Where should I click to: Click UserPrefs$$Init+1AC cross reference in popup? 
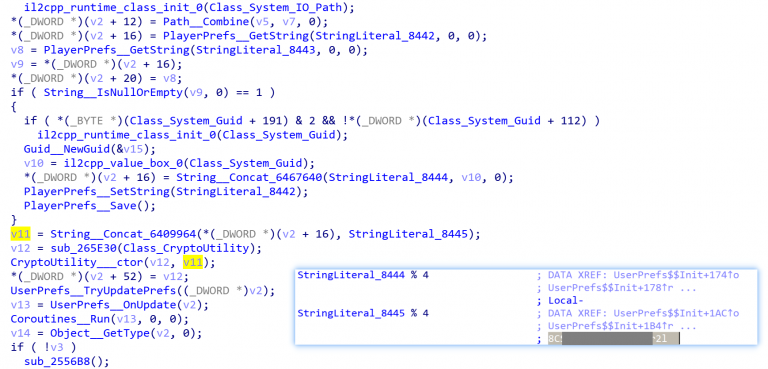[676, 313]
